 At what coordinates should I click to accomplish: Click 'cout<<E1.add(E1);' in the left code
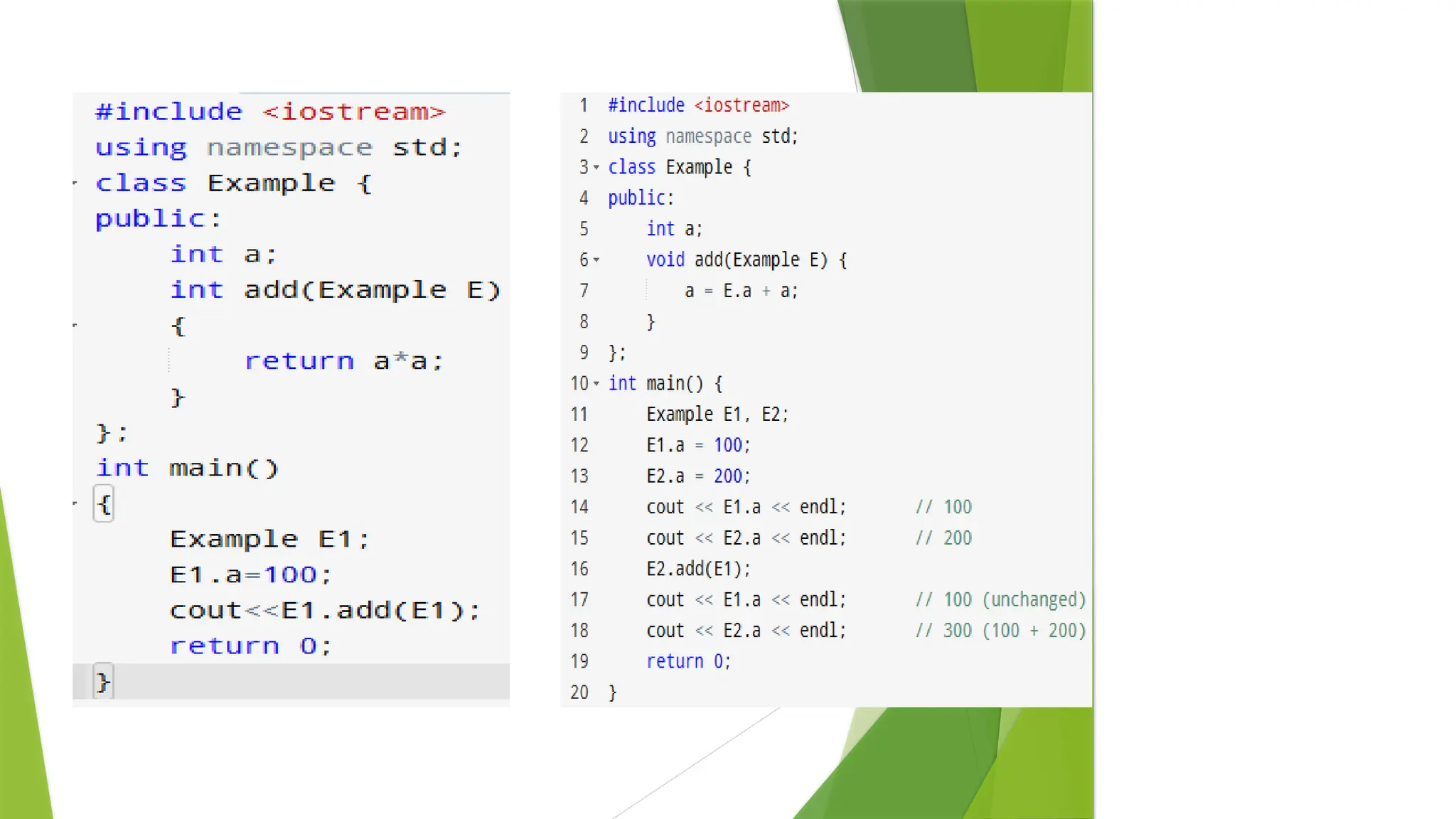click(325, 610)
